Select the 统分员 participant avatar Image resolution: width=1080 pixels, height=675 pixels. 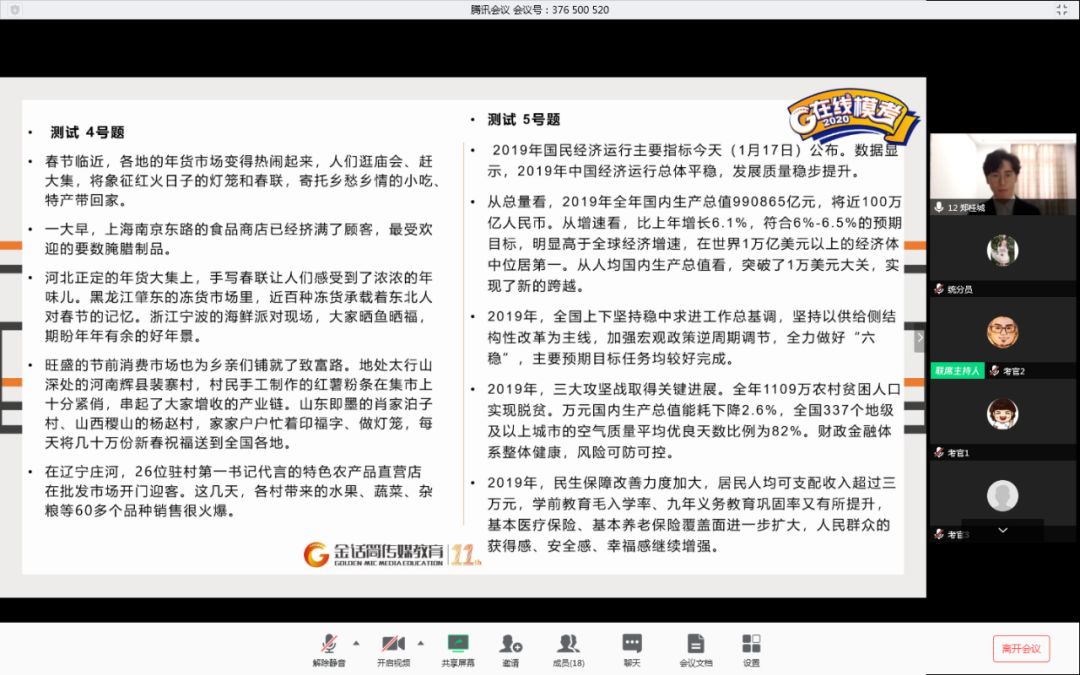[x=1002, y=251]
